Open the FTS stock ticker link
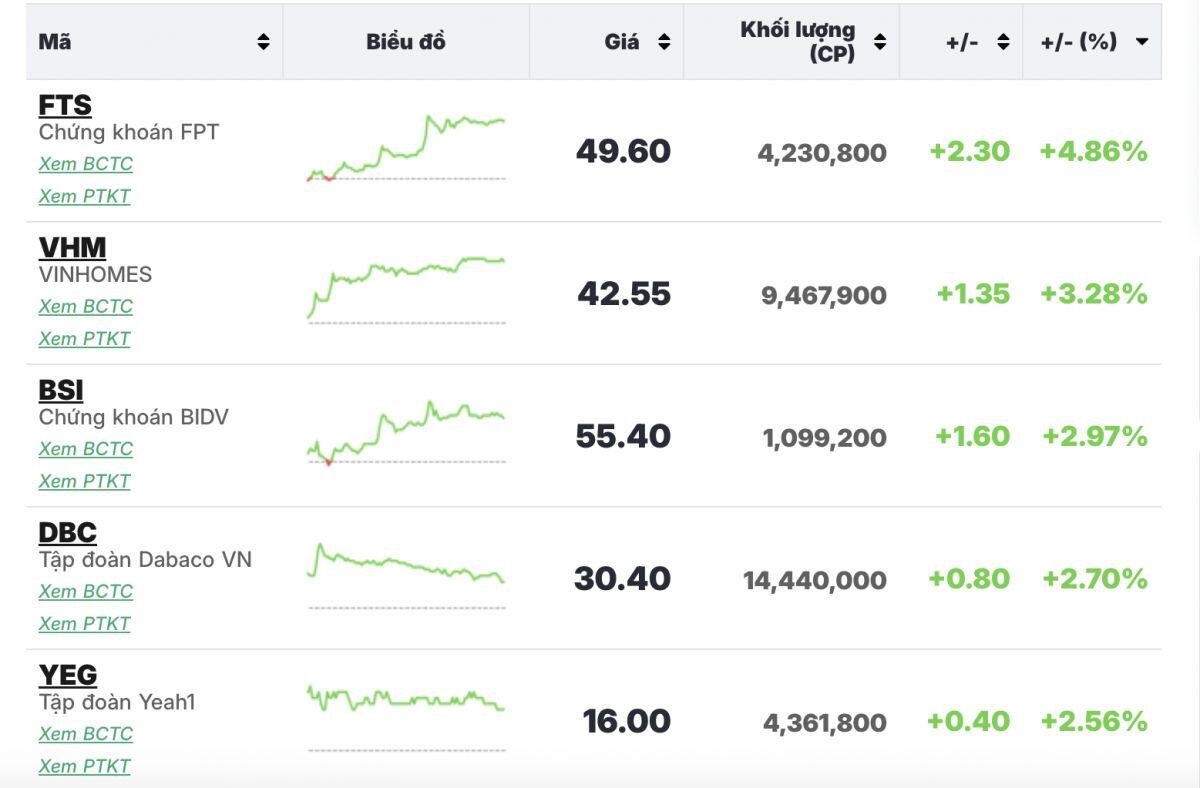1200x788 pixels. (65, 105)
